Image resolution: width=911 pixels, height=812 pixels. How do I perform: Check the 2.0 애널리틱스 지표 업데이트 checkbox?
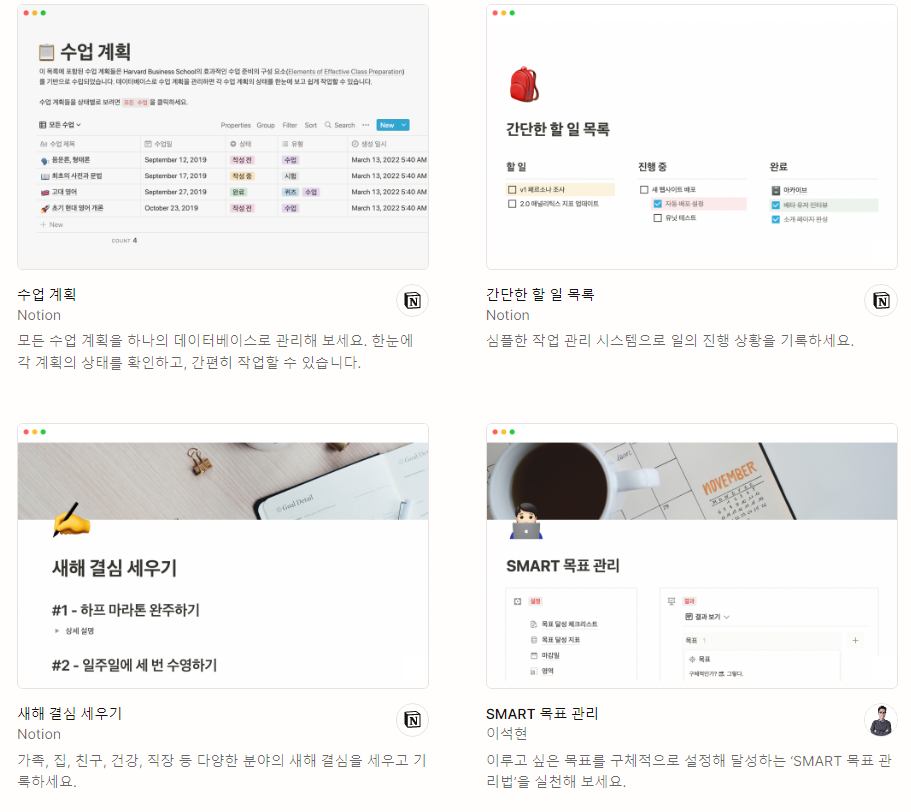[512, 204]
